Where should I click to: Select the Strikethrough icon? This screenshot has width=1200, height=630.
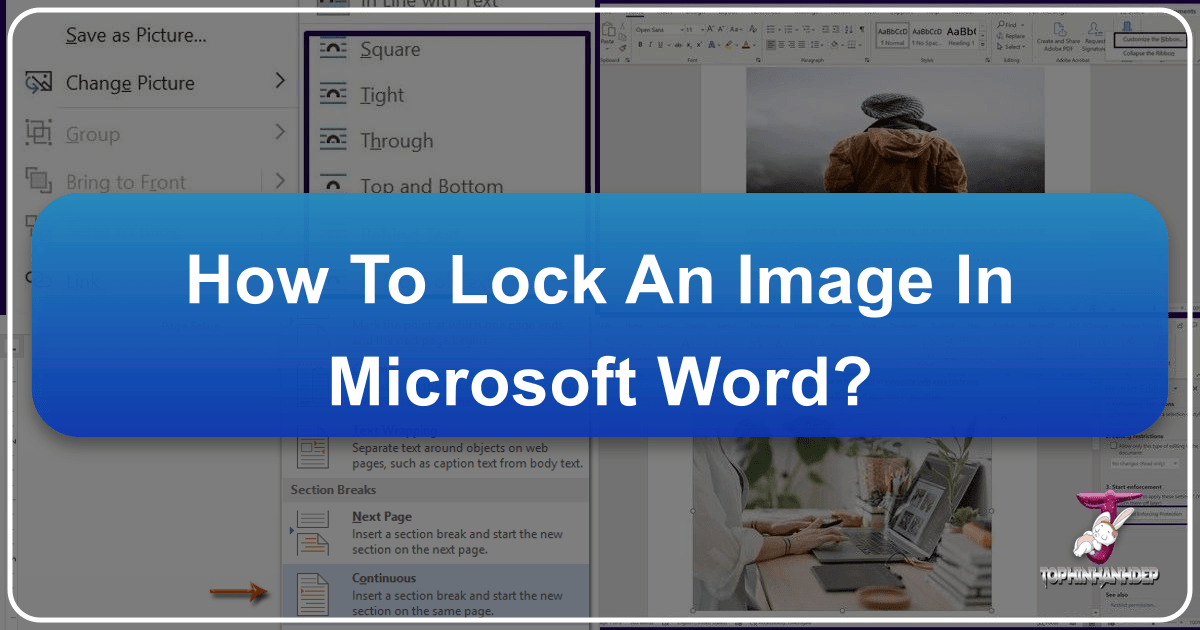pos(677,46)
